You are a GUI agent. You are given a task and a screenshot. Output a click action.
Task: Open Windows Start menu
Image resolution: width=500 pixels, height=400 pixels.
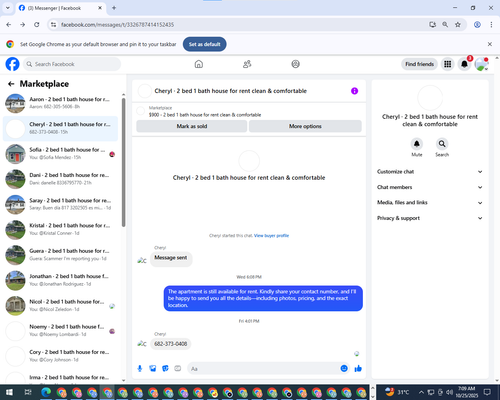click(9, 392)
